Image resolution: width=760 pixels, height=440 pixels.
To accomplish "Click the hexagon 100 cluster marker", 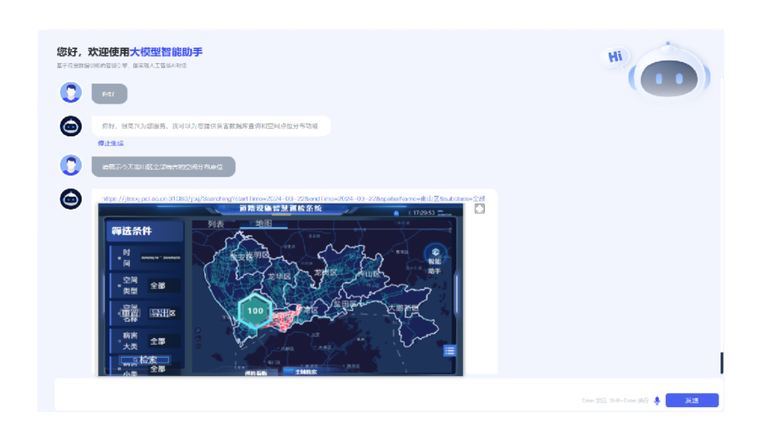I will (255, 311).
